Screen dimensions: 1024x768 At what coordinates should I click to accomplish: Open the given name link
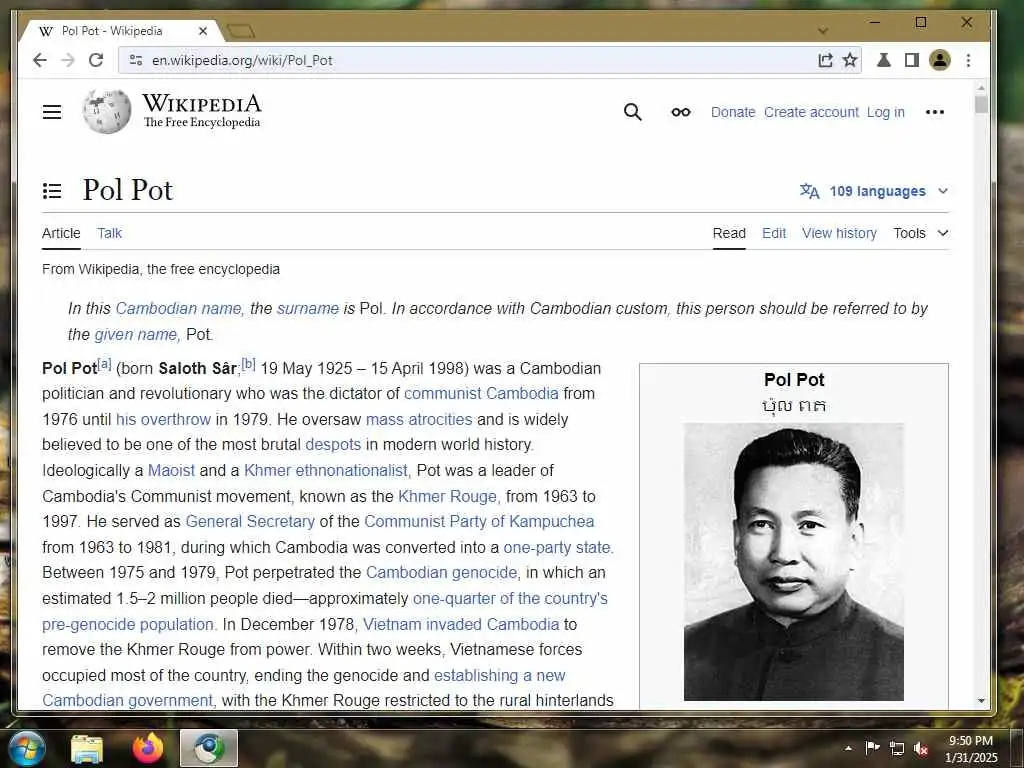137,334
